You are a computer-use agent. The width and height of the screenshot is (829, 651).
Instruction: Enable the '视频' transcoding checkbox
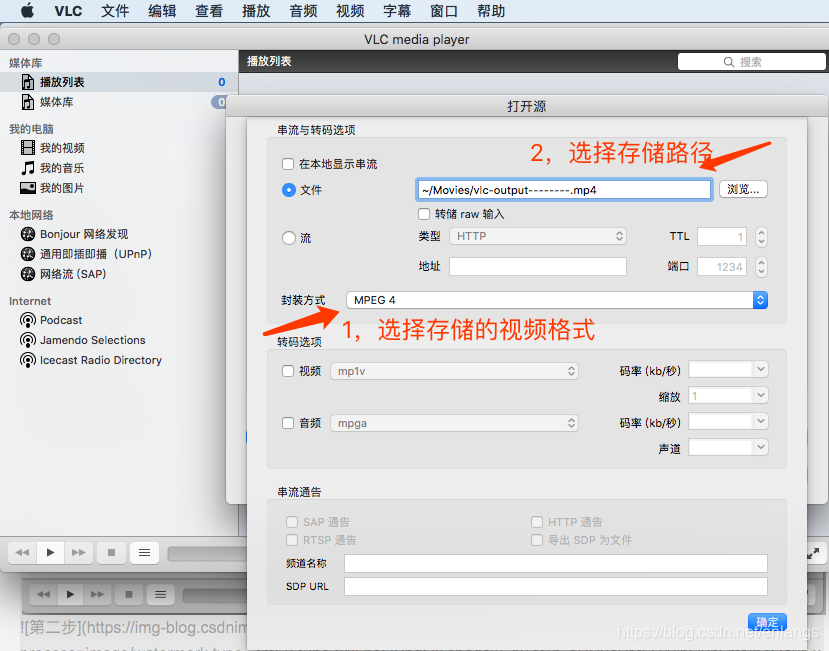pyautogui.click(x=288, y=371)
